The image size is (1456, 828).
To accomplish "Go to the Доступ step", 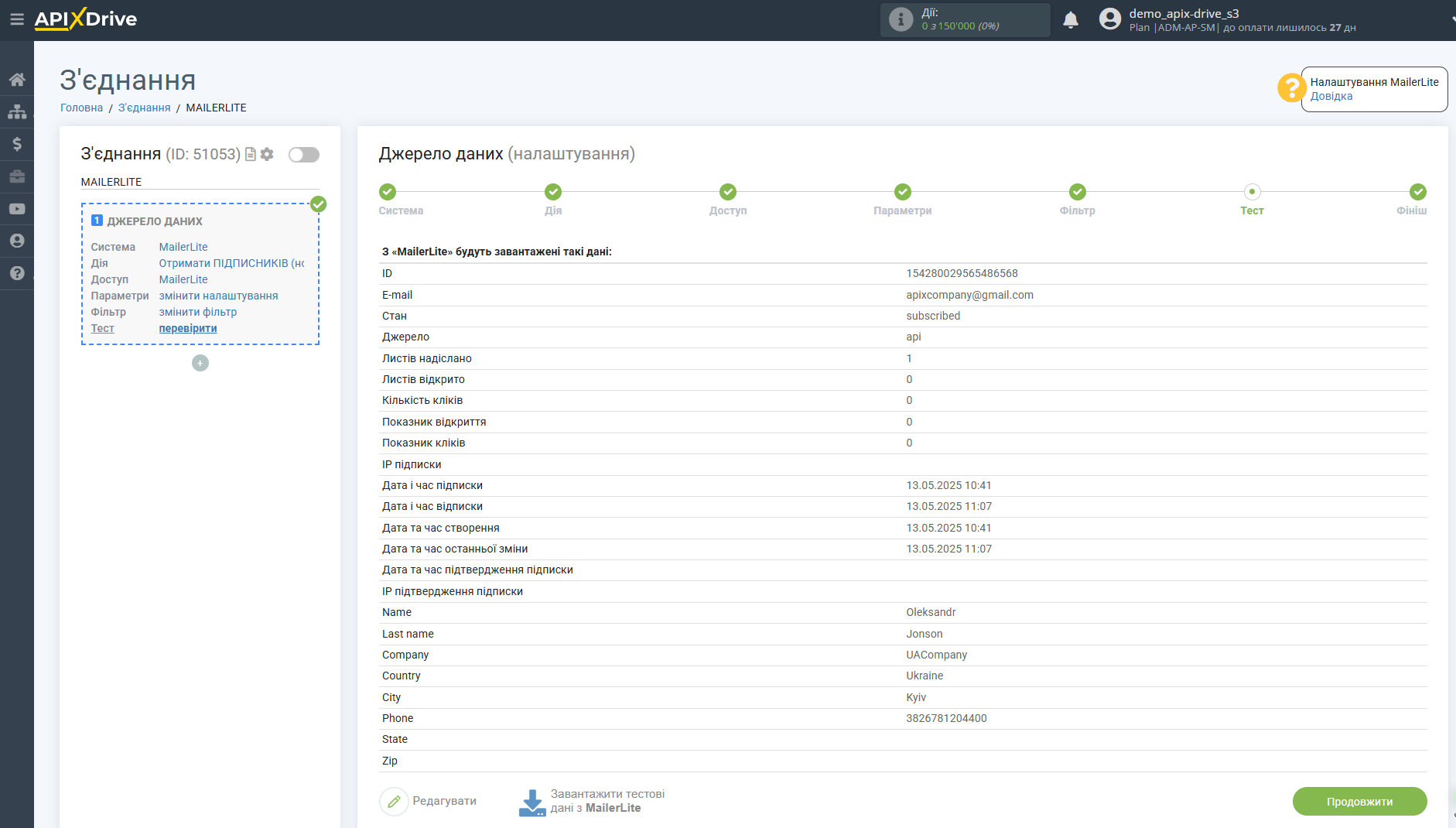I will click(x=728, y=200).
